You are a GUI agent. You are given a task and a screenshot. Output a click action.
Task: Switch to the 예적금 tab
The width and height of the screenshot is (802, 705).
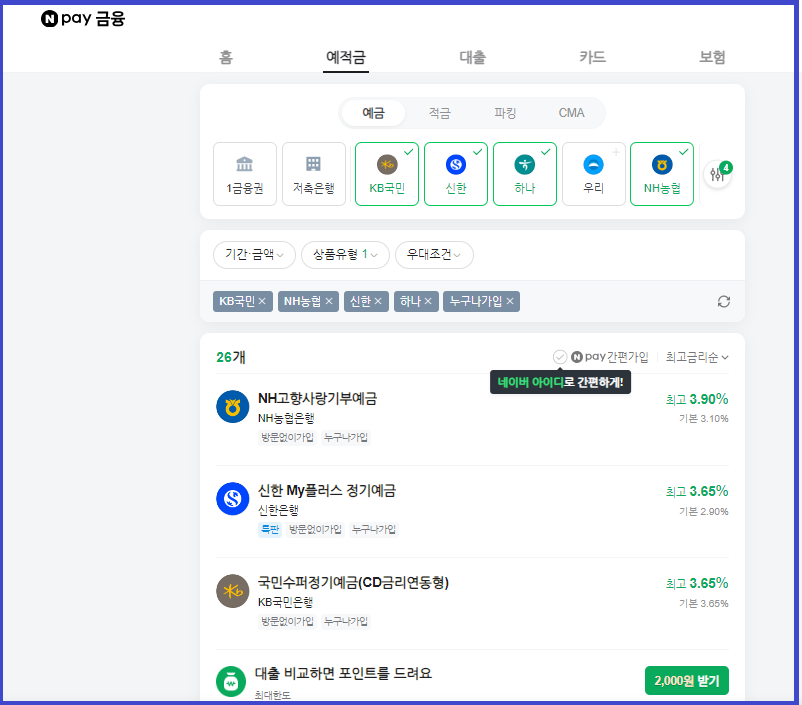pyautogui.click(x=346, y=57)
